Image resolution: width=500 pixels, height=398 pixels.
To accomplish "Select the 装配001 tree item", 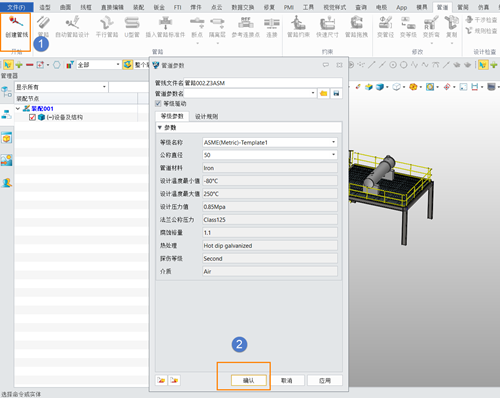I will (42, 108).
